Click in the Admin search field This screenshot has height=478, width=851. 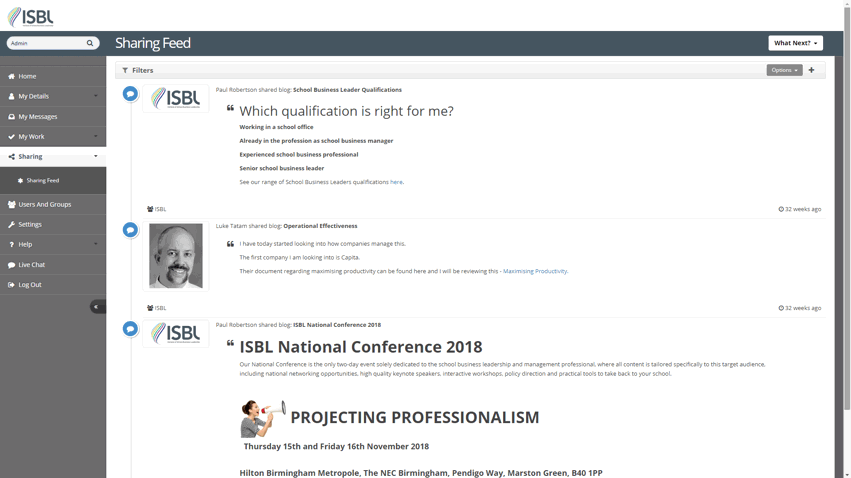click(46, 43)
